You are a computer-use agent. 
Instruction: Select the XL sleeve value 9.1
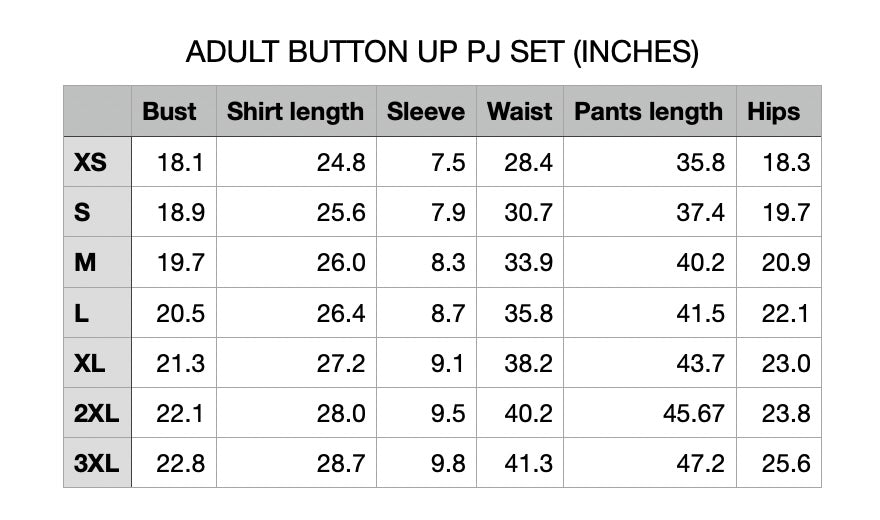[447, 363]
